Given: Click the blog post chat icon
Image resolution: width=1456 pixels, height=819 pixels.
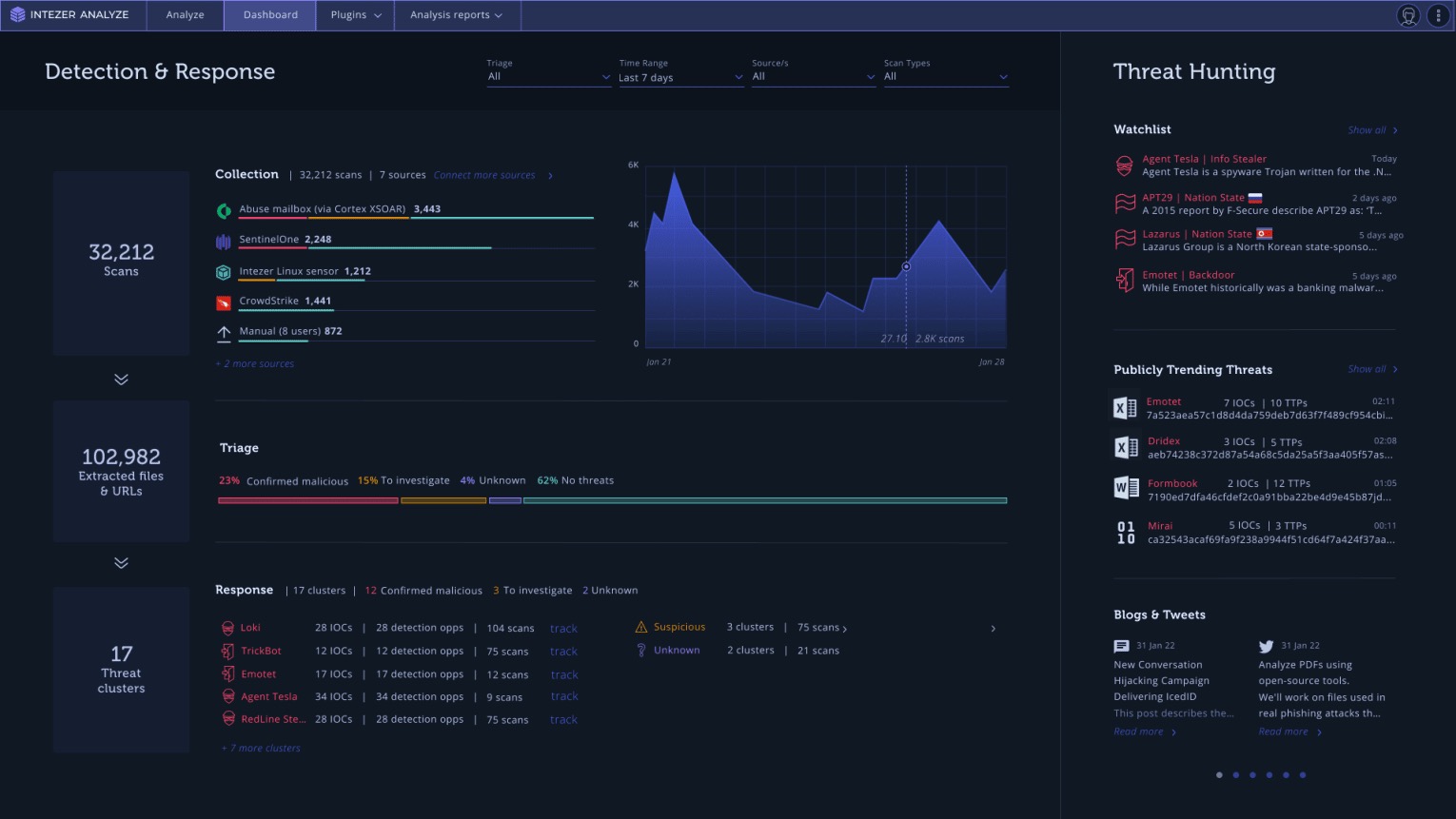Looking at the screenshot, I should 1121,646.
